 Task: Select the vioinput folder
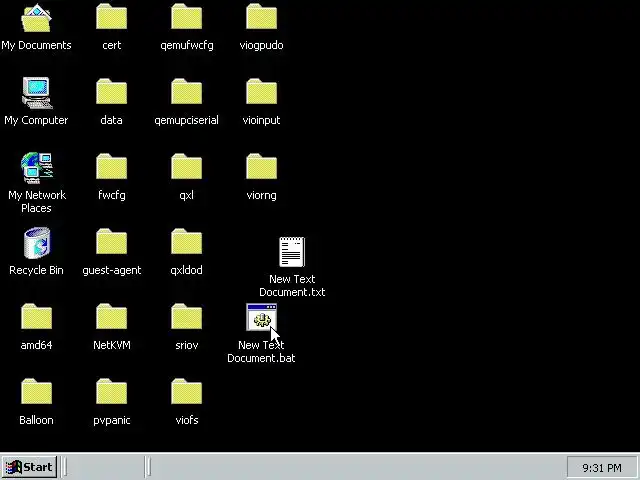(x=262, y=92)
